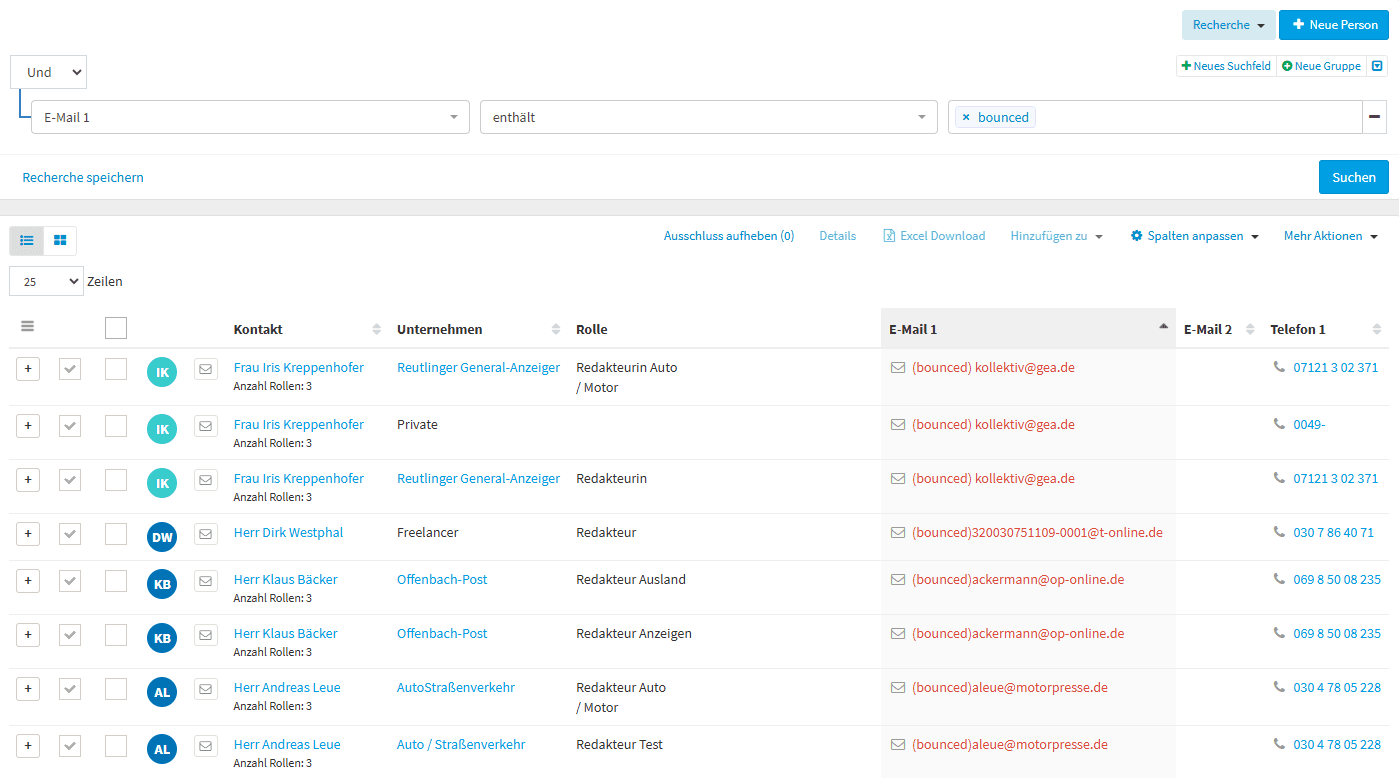This screenshot has height=778, width=1399.
Task: Open the E-Mail 1 field selector
Action: tap(250, 117)
